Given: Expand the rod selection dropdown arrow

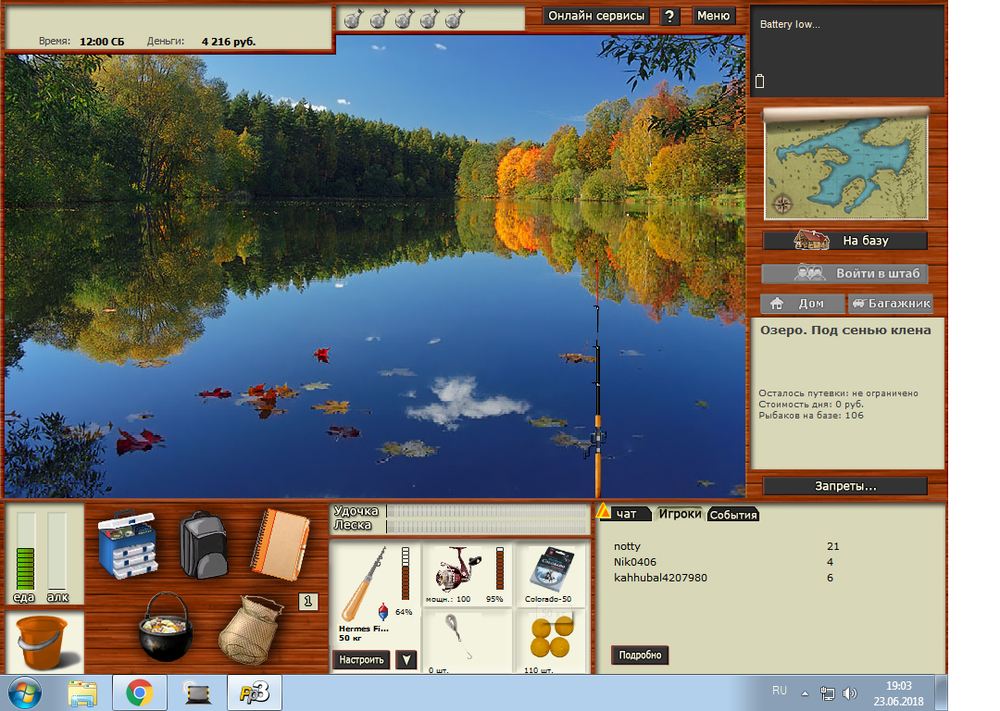Looking at the screenshot, I should pos(406,660).
